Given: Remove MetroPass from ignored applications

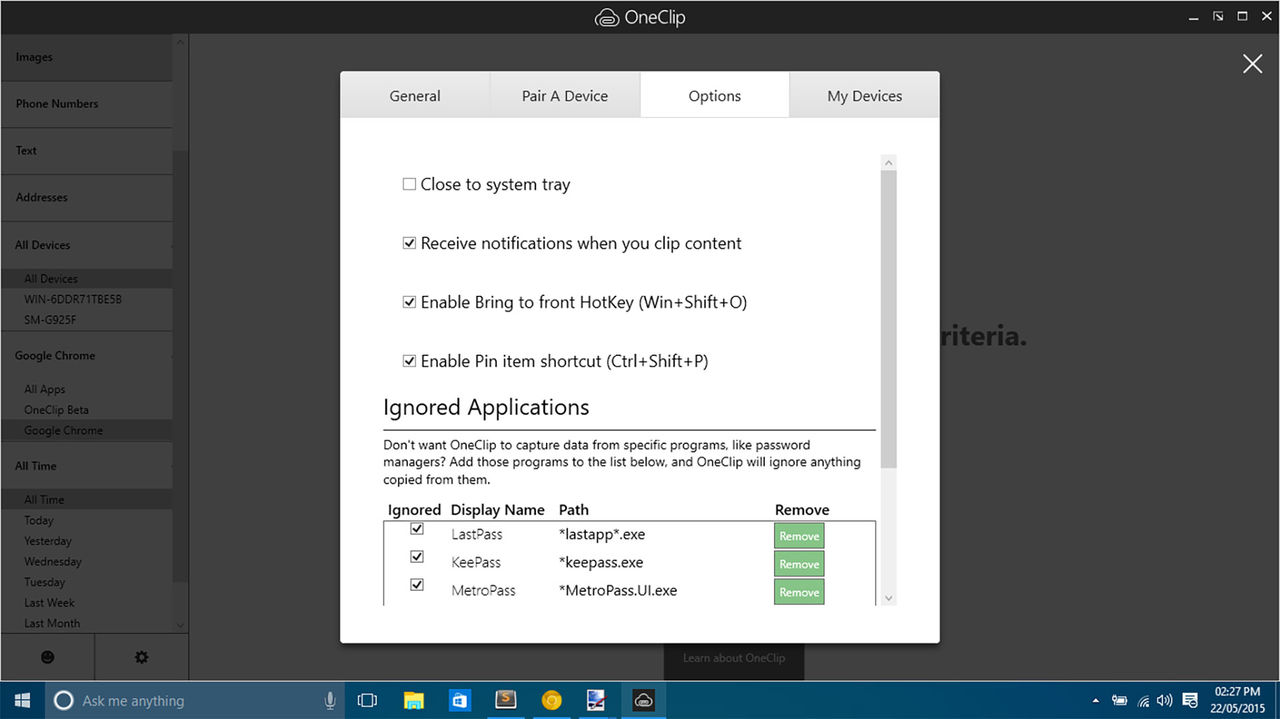Looking at the screenshot, I should pos(799,592).
